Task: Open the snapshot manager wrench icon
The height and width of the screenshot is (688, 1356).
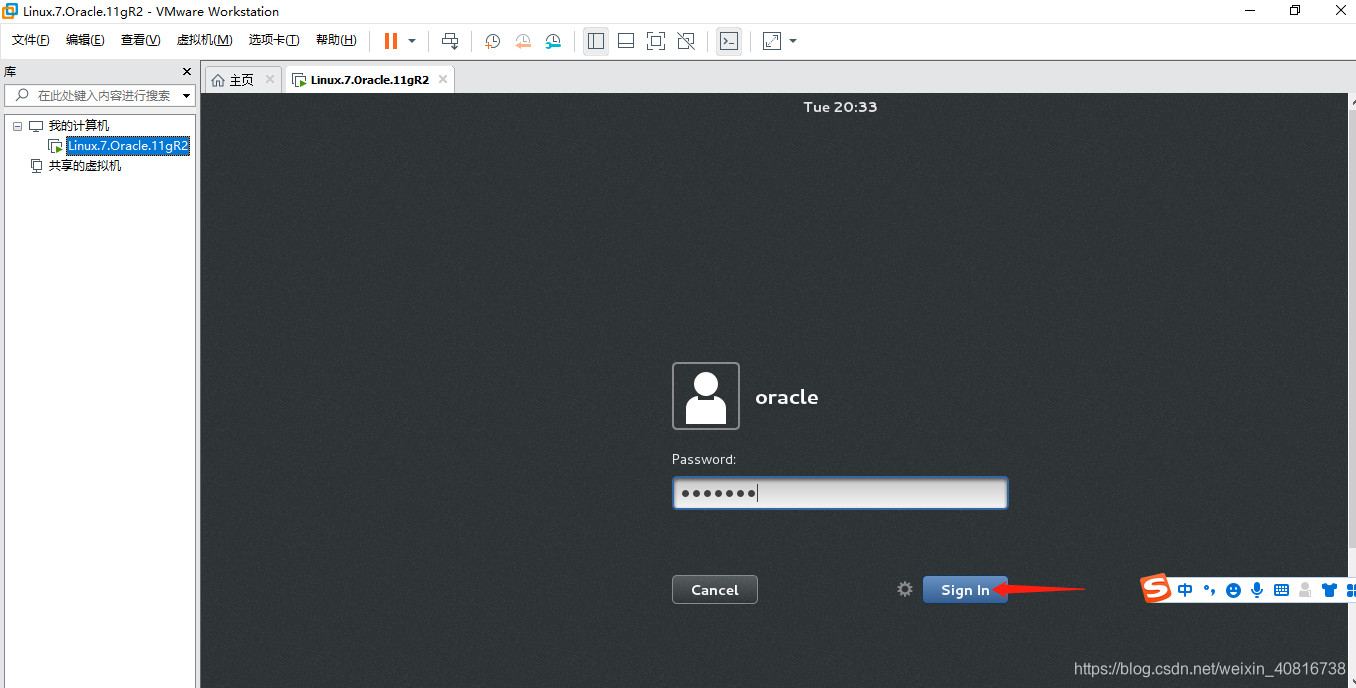Action: tap(553, 41)
